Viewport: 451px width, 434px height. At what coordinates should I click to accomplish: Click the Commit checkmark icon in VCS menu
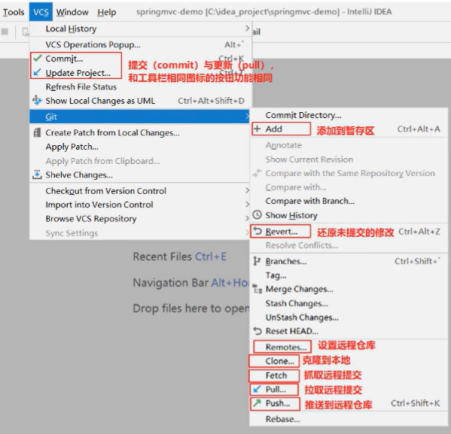(x=38, y=58)
